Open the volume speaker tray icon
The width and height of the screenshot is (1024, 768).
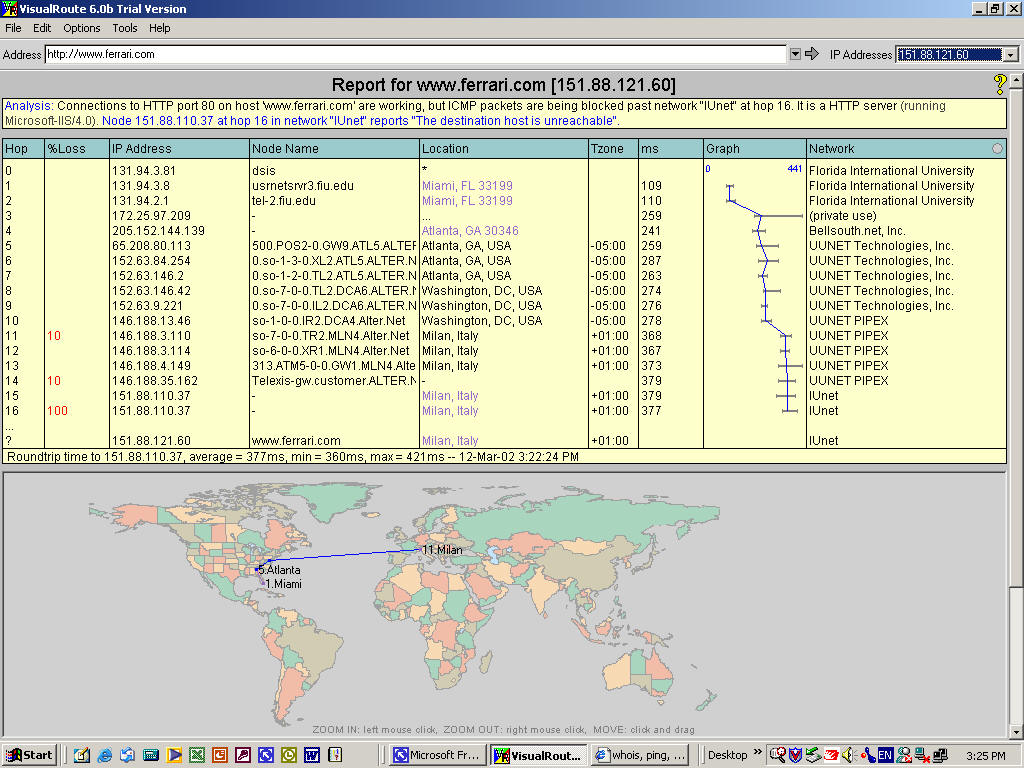pyautogui.click(x=848, y=755)
